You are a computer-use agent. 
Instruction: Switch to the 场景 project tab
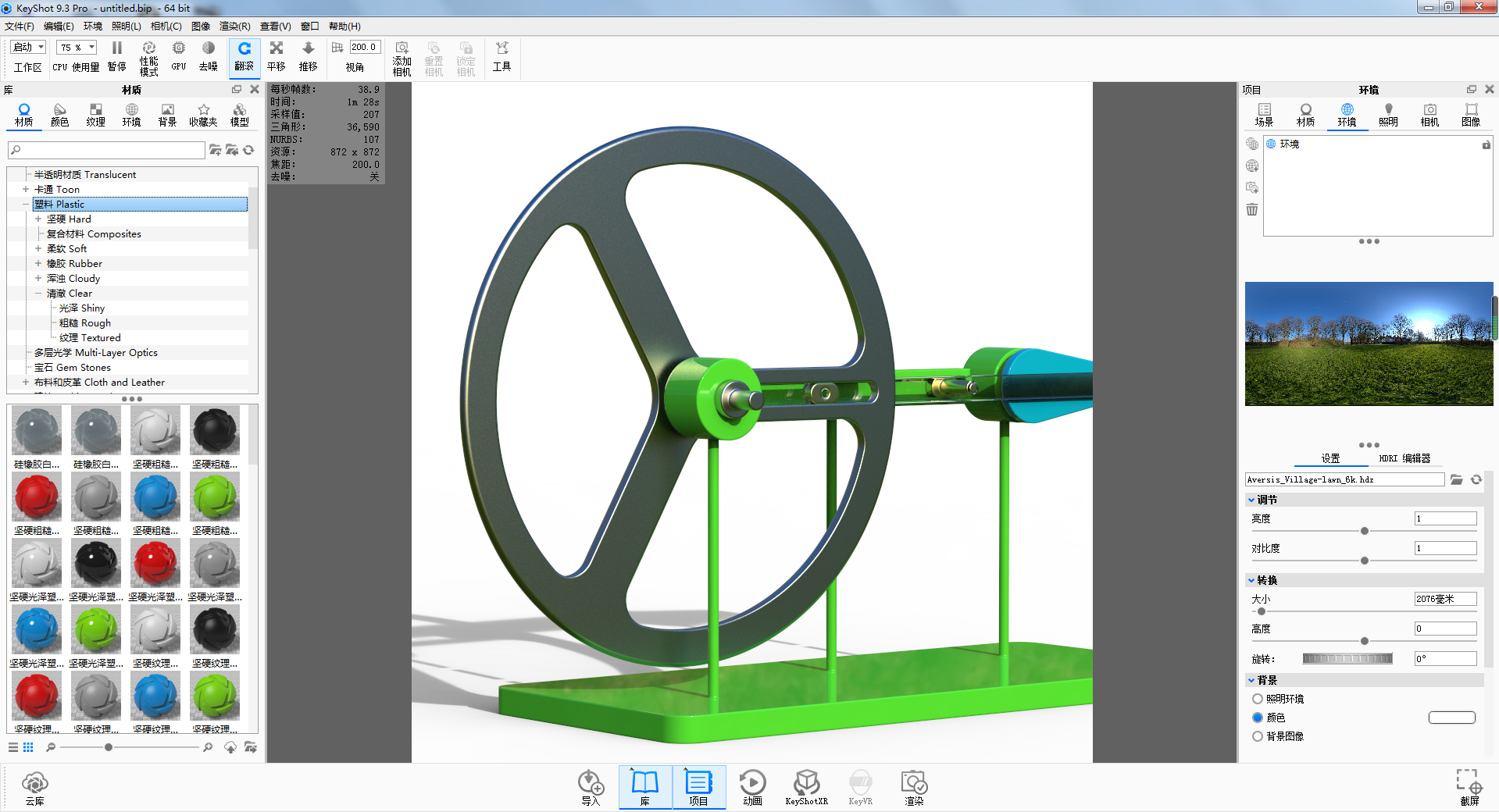(x=1264, y=114)
